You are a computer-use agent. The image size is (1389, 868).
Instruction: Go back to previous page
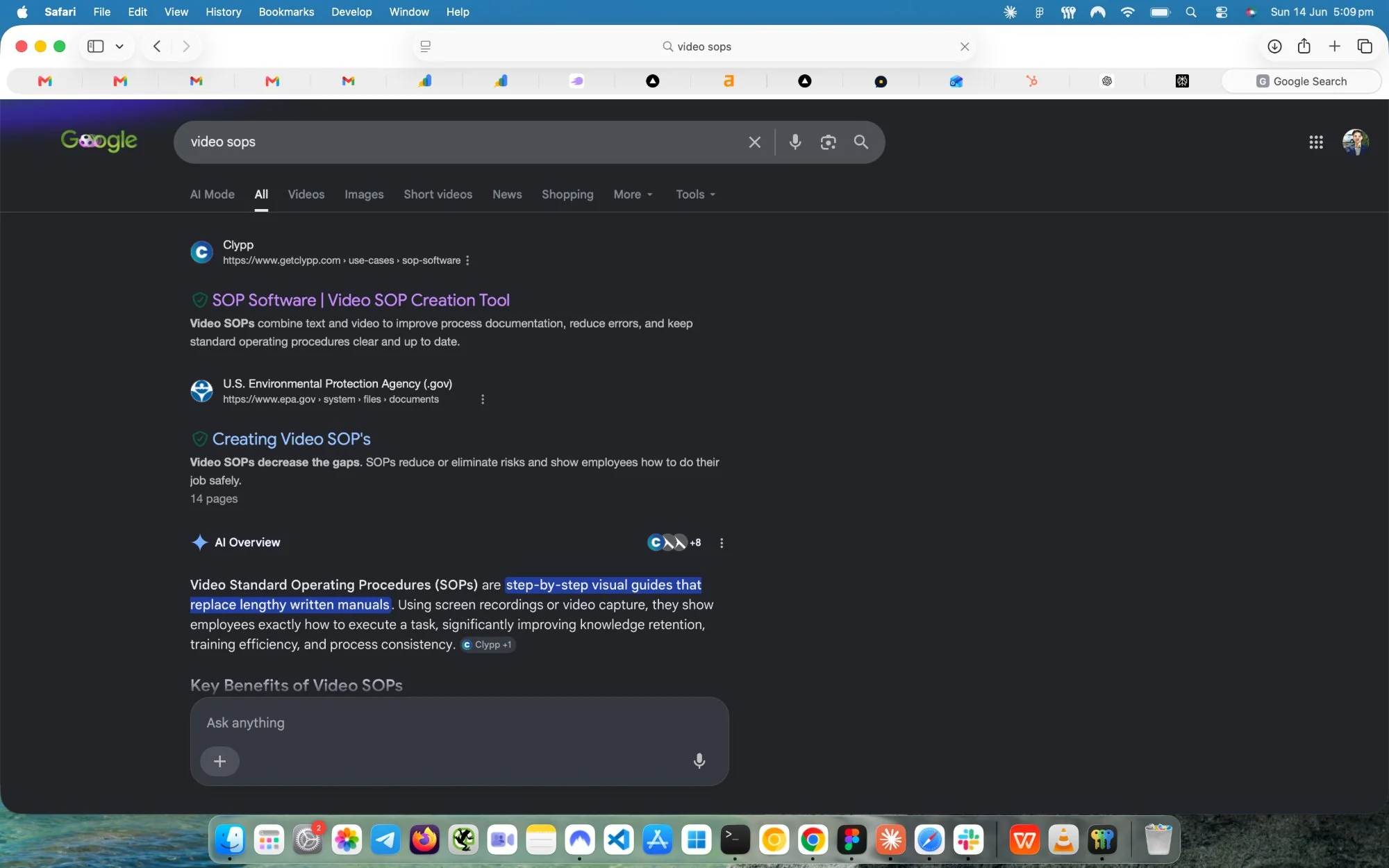tap(157, 47)
